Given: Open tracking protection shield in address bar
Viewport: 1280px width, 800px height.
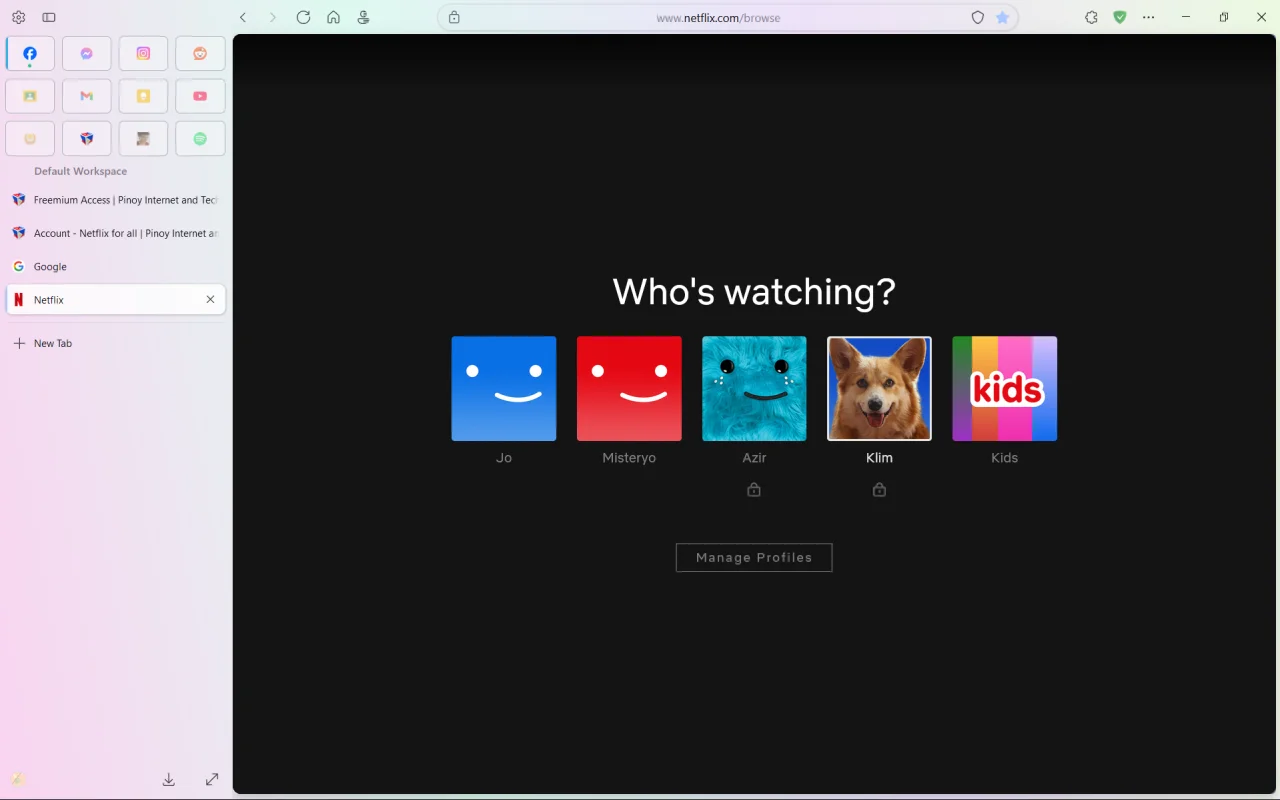Looking at the screenshot, I should 978,17.
